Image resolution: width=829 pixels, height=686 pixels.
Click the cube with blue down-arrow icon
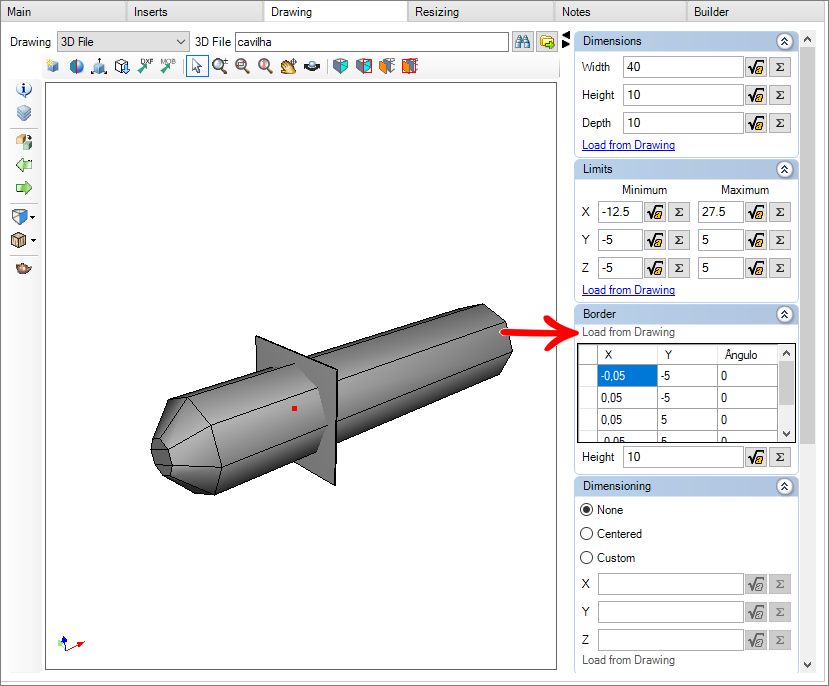tap(122, 66)
